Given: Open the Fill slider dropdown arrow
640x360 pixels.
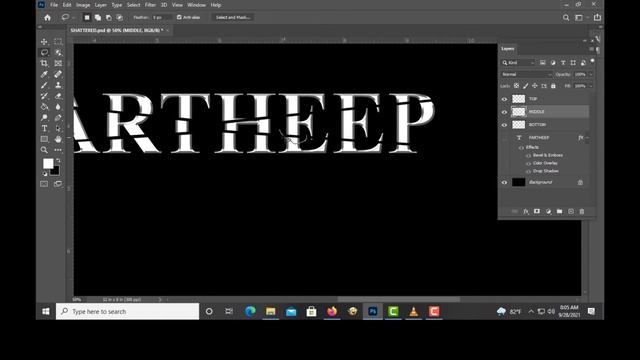Looking at the screenshot, I should tap(591, 86).
